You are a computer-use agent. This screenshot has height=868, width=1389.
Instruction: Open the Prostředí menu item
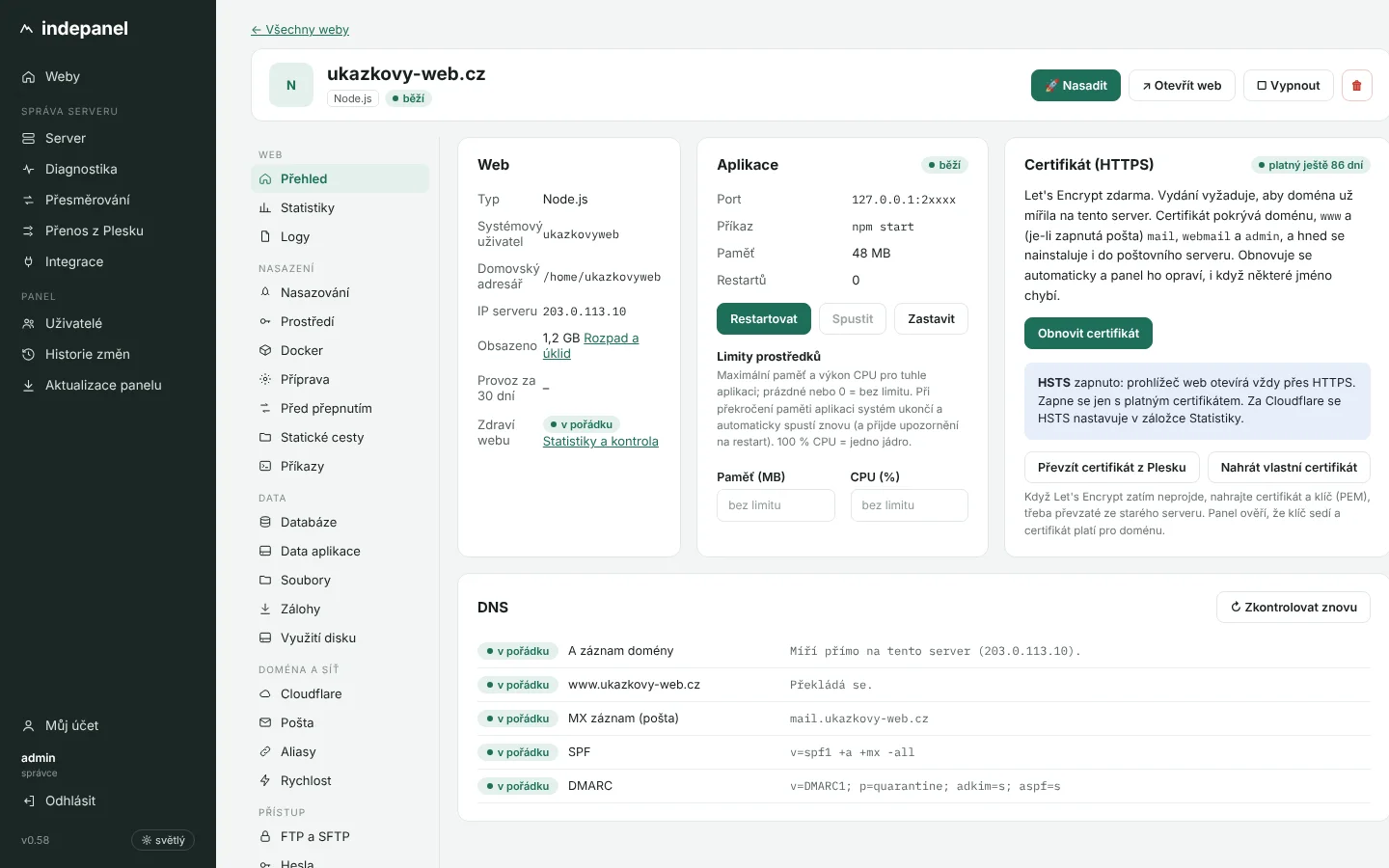(x=340, y=321)
